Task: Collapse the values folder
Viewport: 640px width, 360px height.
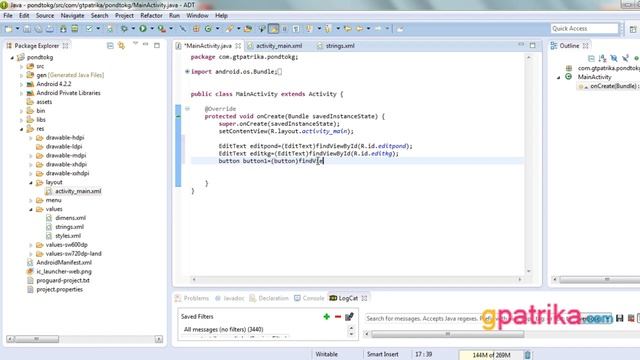Action: pos(31,209)
